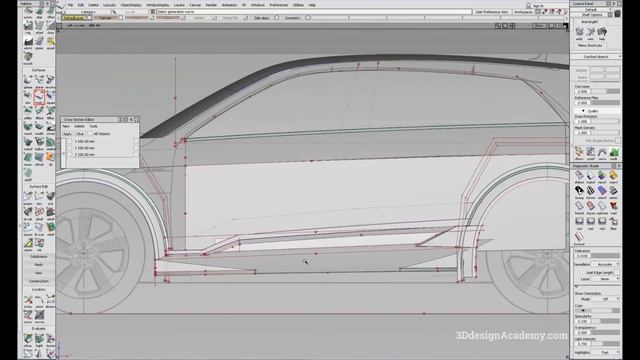Open the Show Orientation Mode dropdown
The image size is (640, 360).
click(606, 299)
